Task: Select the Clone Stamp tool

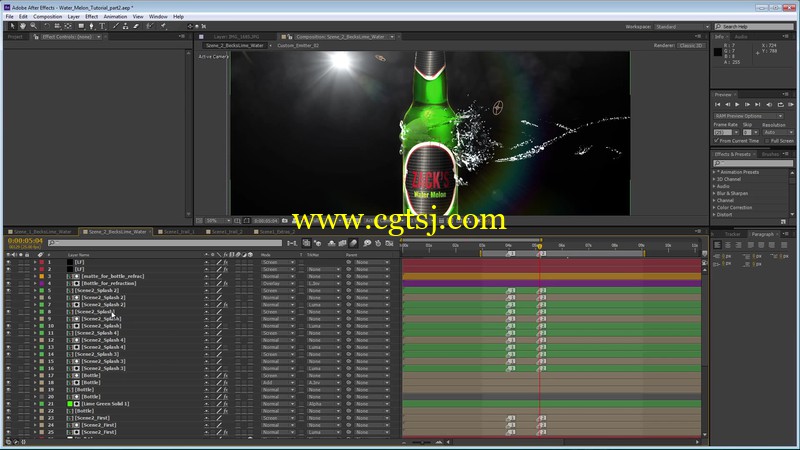Action: (x=126, y=26)
